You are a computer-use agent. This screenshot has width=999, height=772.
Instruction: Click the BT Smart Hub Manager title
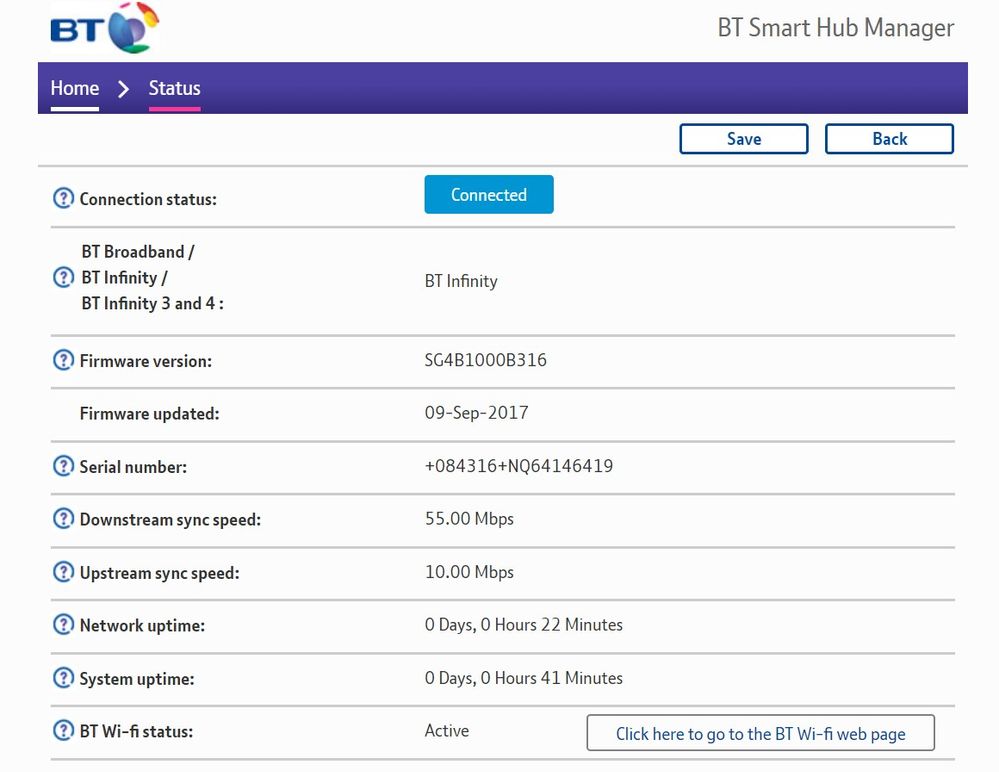[x=835, y=29]
